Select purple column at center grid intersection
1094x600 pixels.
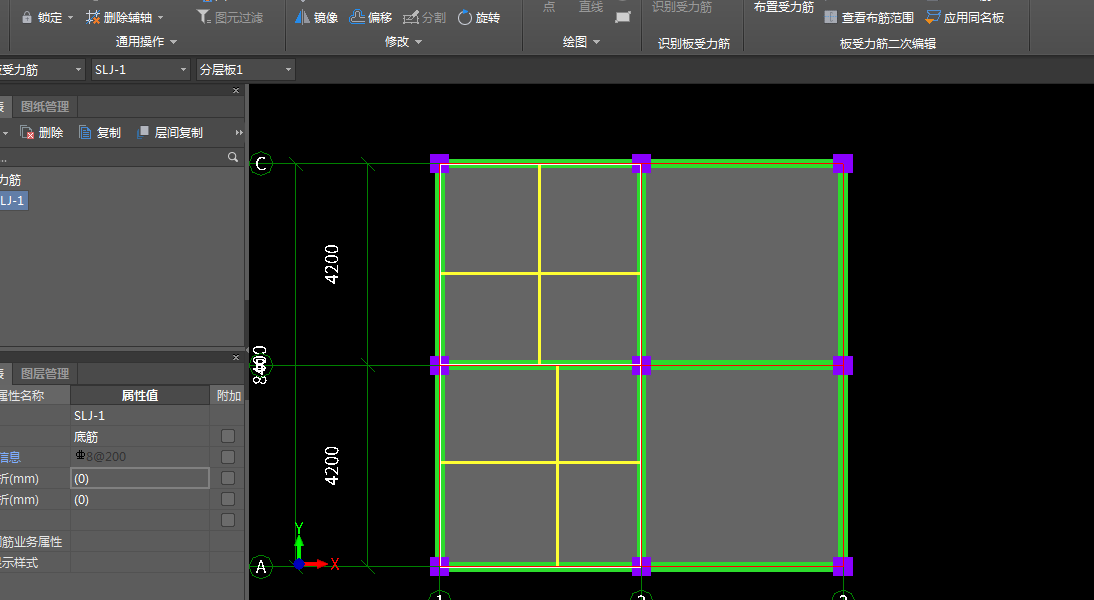pyautogui.click(x=641, y=365)
